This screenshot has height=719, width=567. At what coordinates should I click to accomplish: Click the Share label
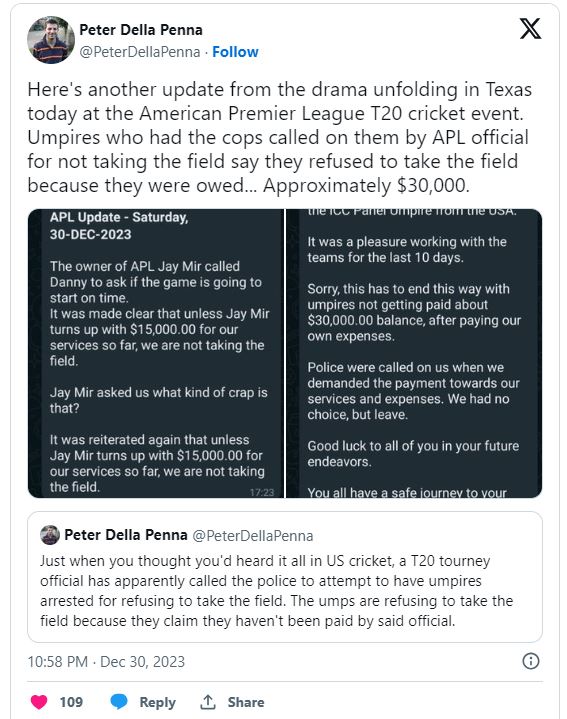tap(246, 702)
